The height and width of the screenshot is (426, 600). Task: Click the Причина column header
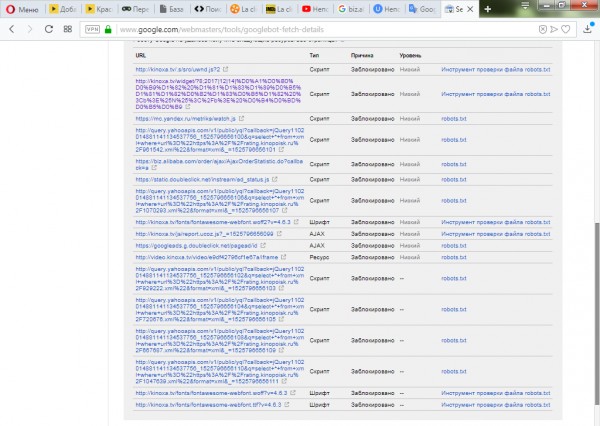point(362,55)
